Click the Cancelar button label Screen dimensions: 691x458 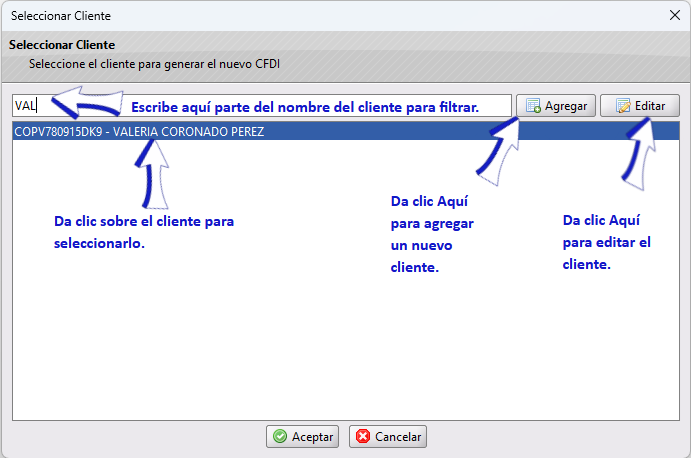tap(398, 437)
